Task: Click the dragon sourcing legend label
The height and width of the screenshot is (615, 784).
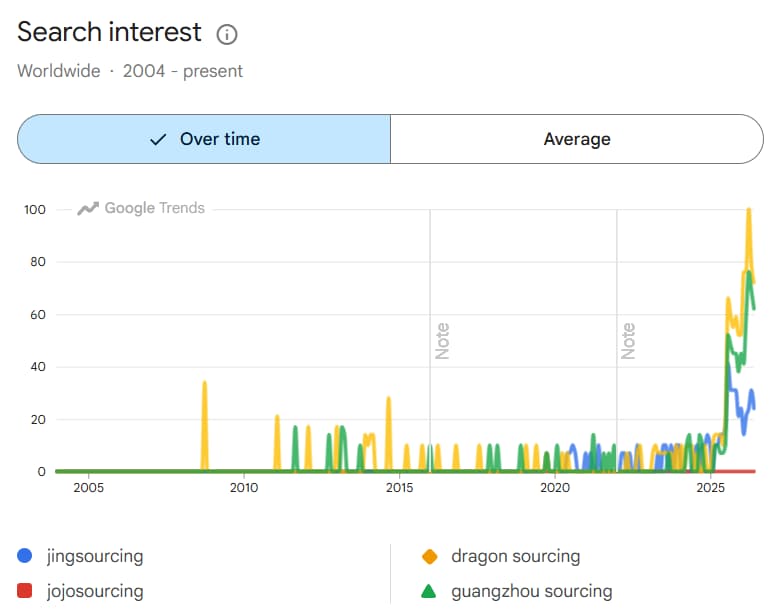Action: pyautogui.click(x=516, y=556)
